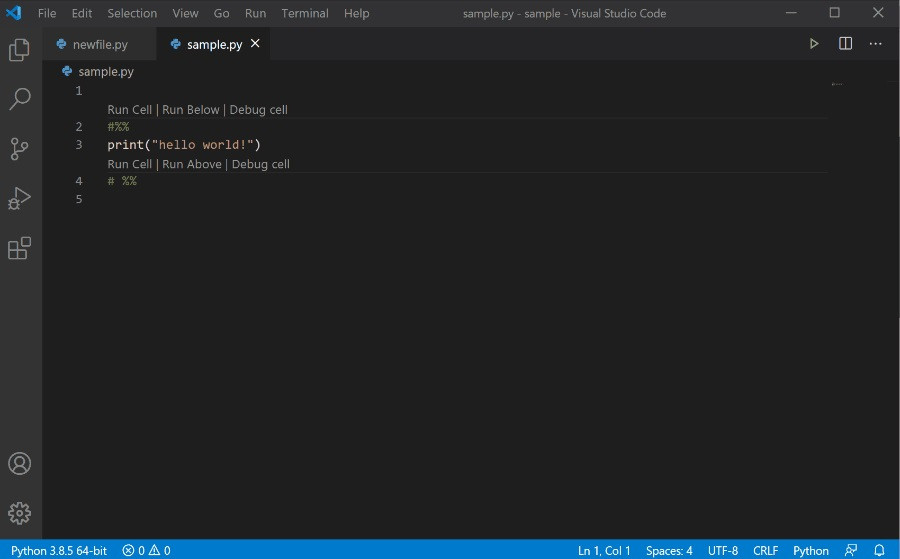The width and height of the screenshot is (900, 559).
Task: Open the Search view icon
Action: tap(19, 99)
